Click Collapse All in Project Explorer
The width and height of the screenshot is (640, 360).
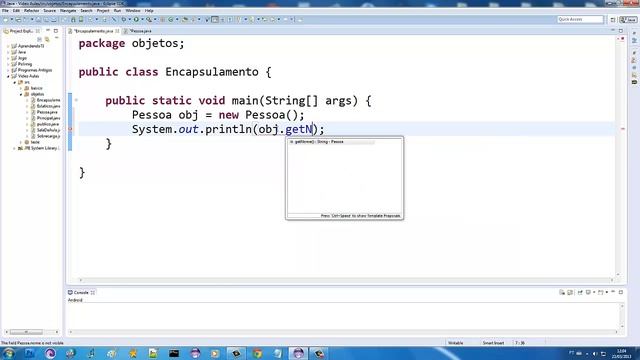(x=40, y=39)
